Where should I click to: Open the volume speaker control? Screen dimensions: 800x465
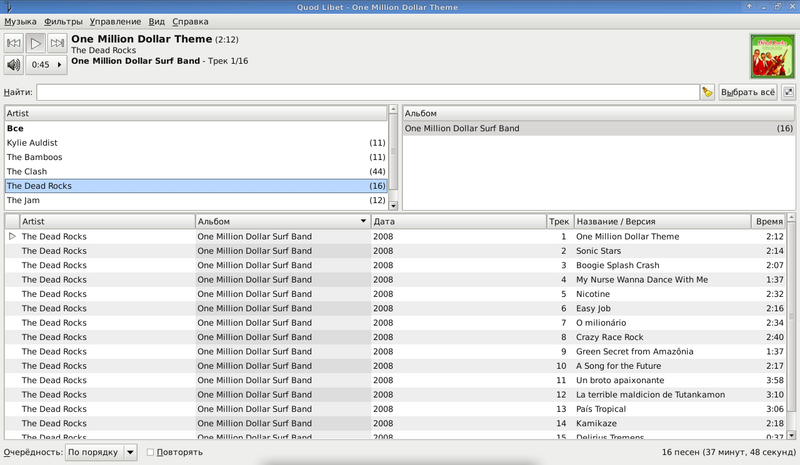pos(14,65)
